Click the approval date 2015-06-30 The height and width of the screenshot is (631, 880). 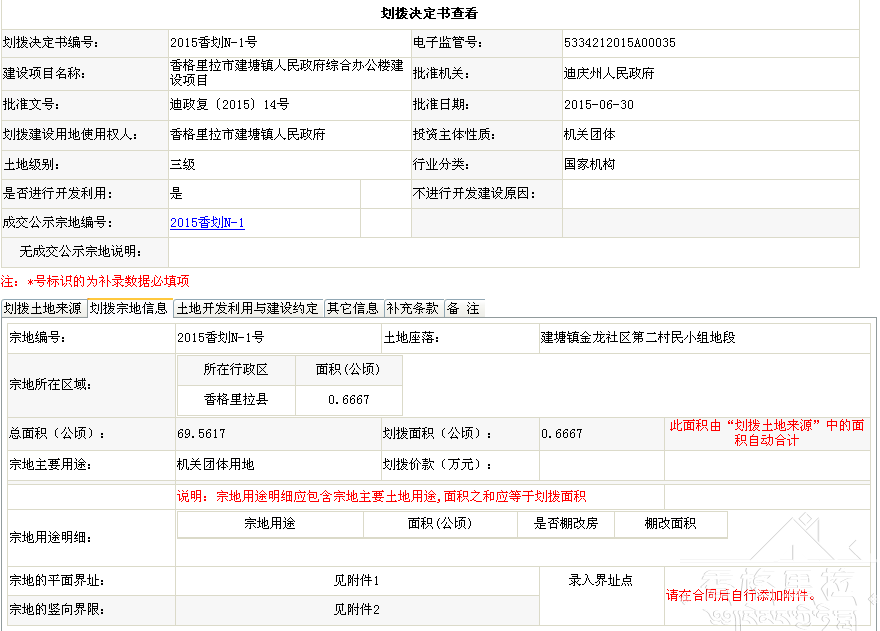598,105
